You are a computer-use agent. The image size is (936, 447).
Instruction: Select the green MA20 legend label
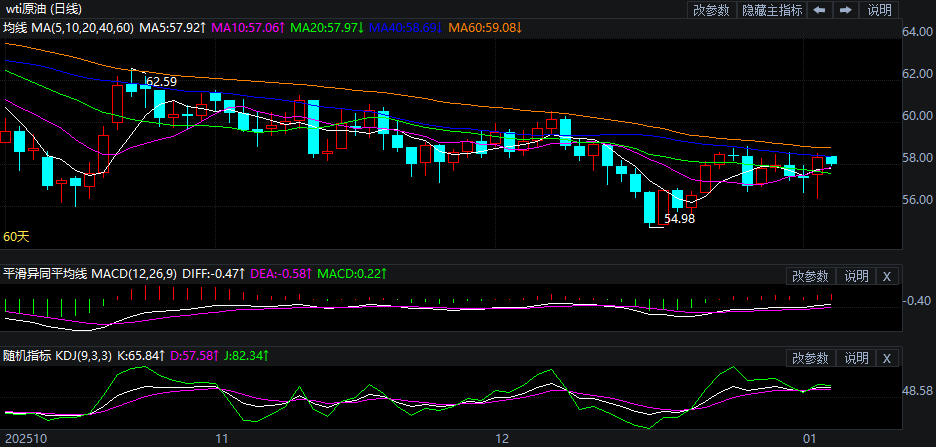tap(328, 27)
